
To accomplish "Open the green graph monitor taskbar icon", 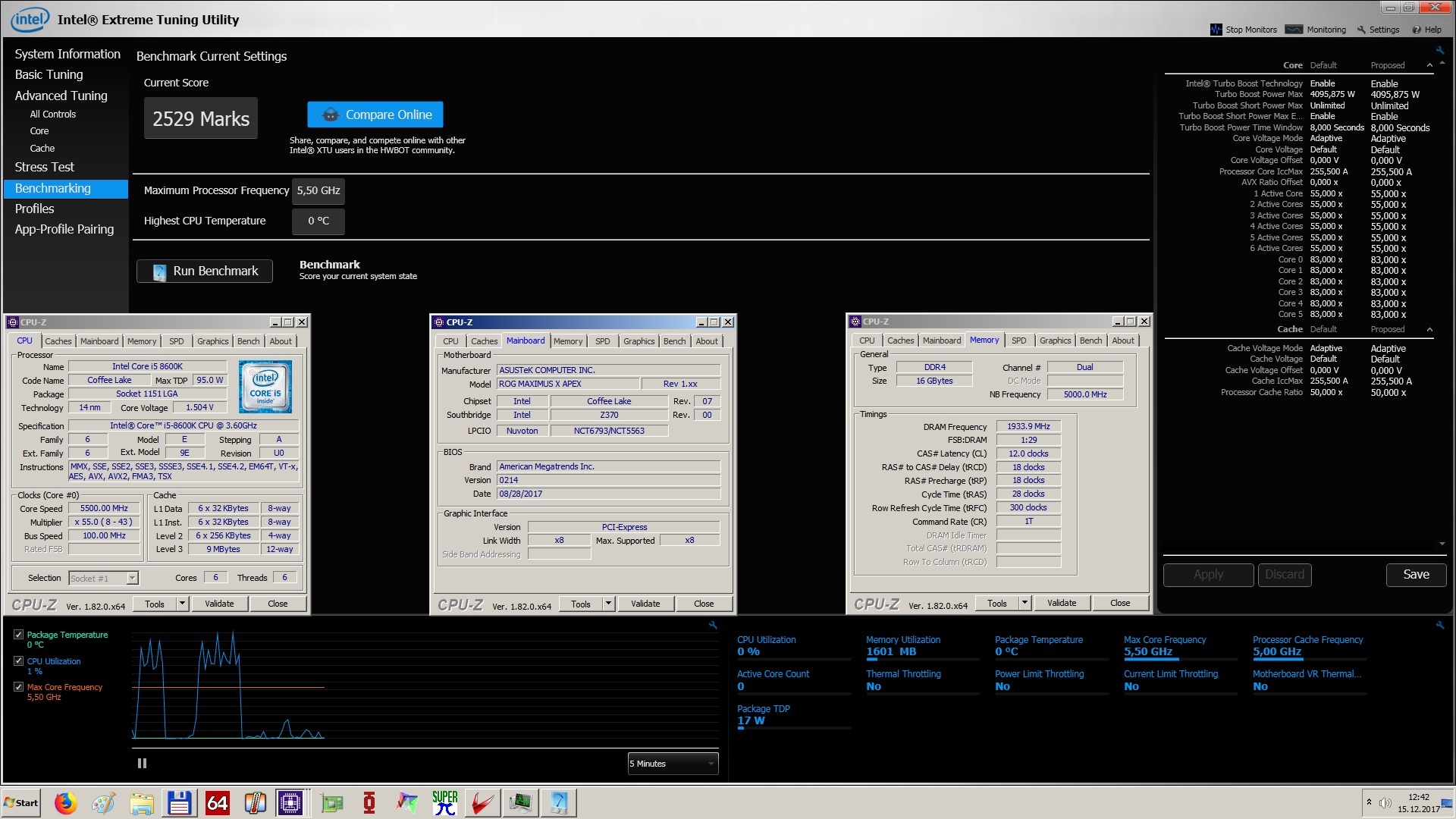I will (521, 802).
